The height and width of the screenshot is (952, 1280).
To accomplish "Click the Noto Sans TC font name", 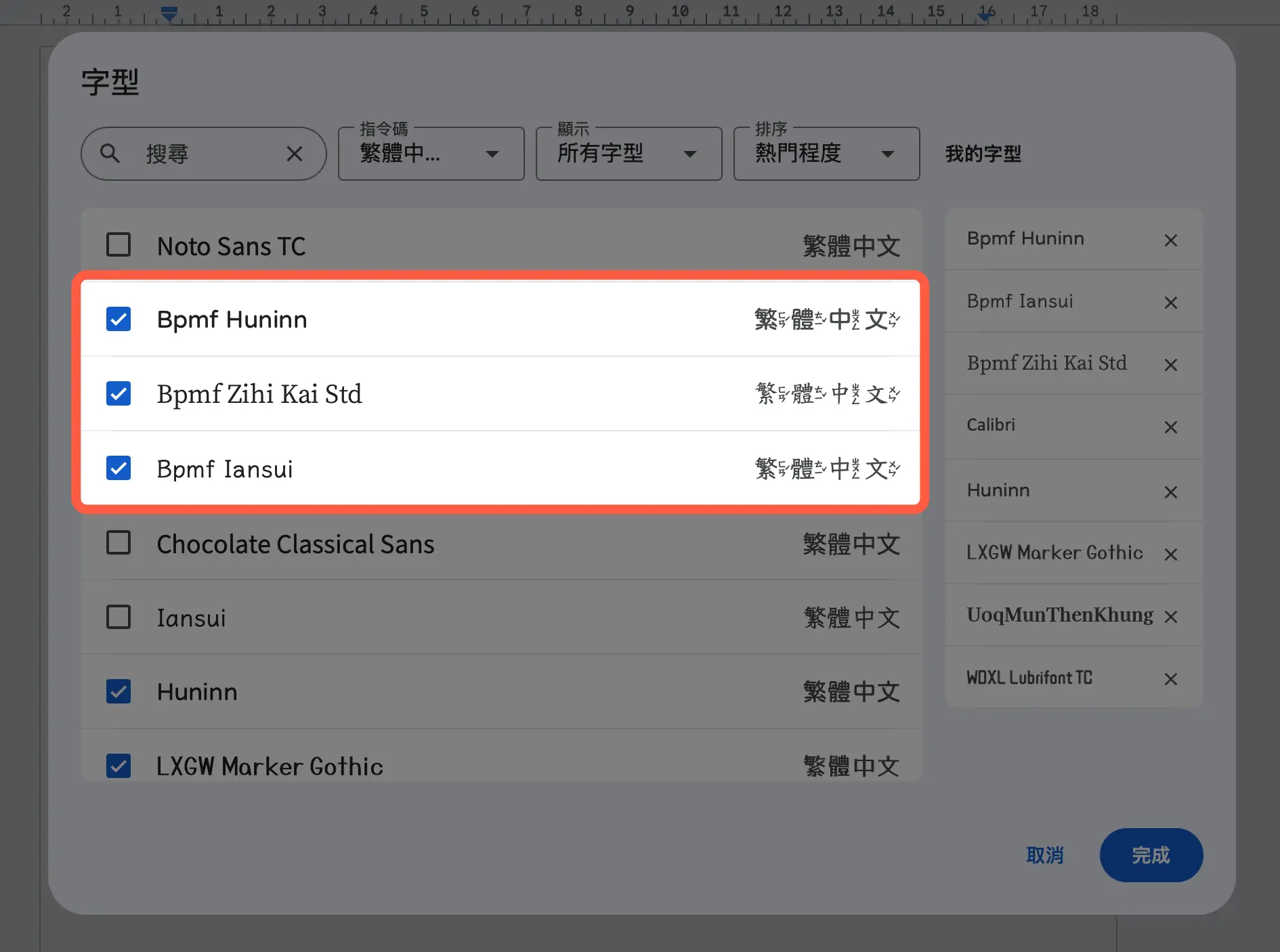I will [x=231, y=246].
